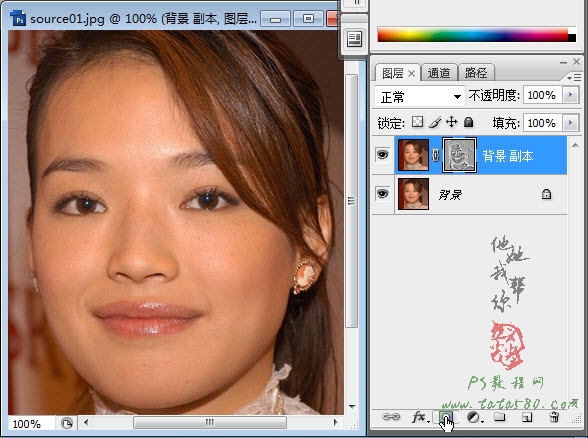The height and width of the screenshot is (438, 588).
Task: Open the layers panel options menu
Action: [574, 77]
